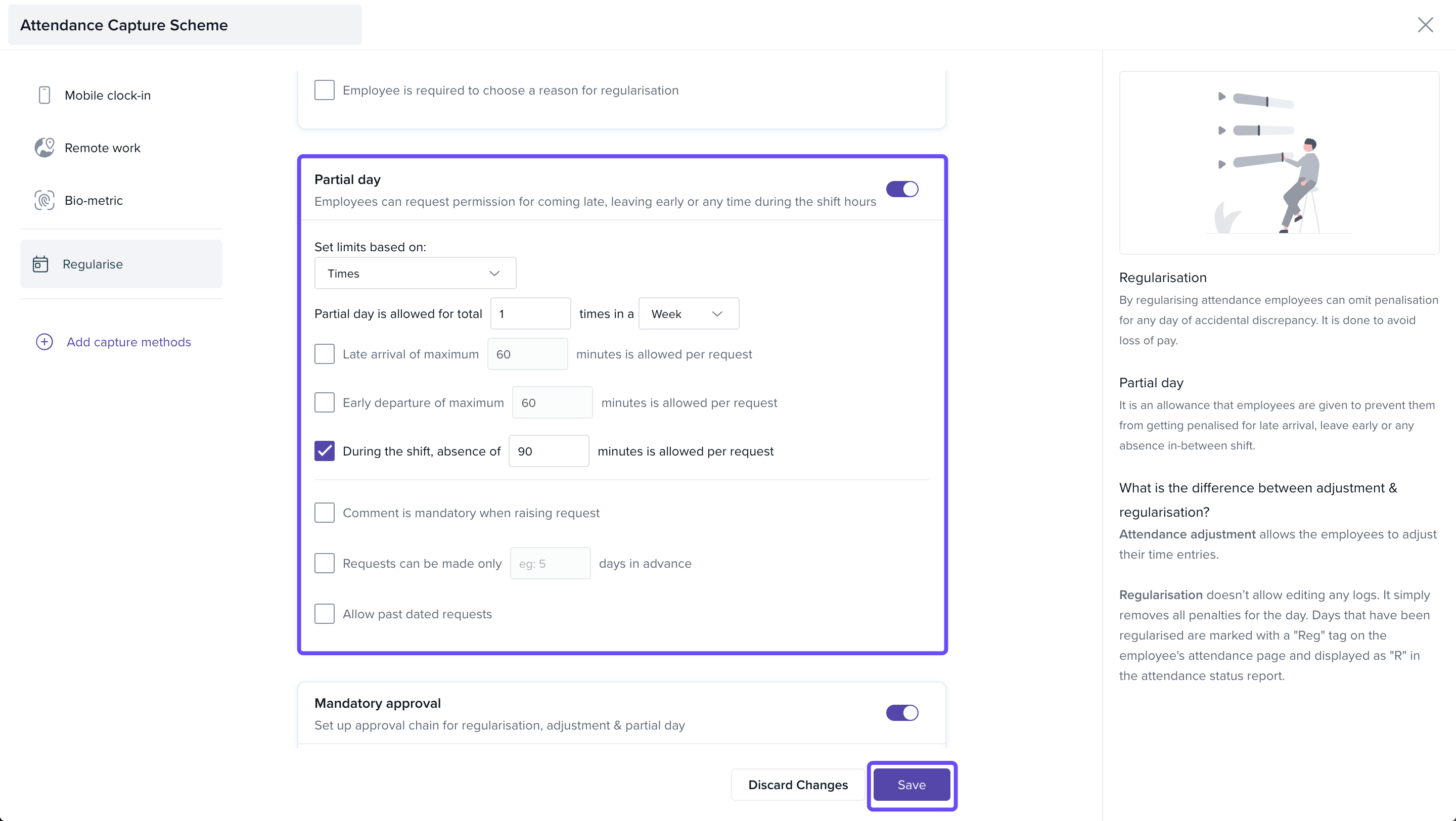This screenshot has width=1456, height=821.
Task: Save the attendance scheme changes
Action: point(911,785)
